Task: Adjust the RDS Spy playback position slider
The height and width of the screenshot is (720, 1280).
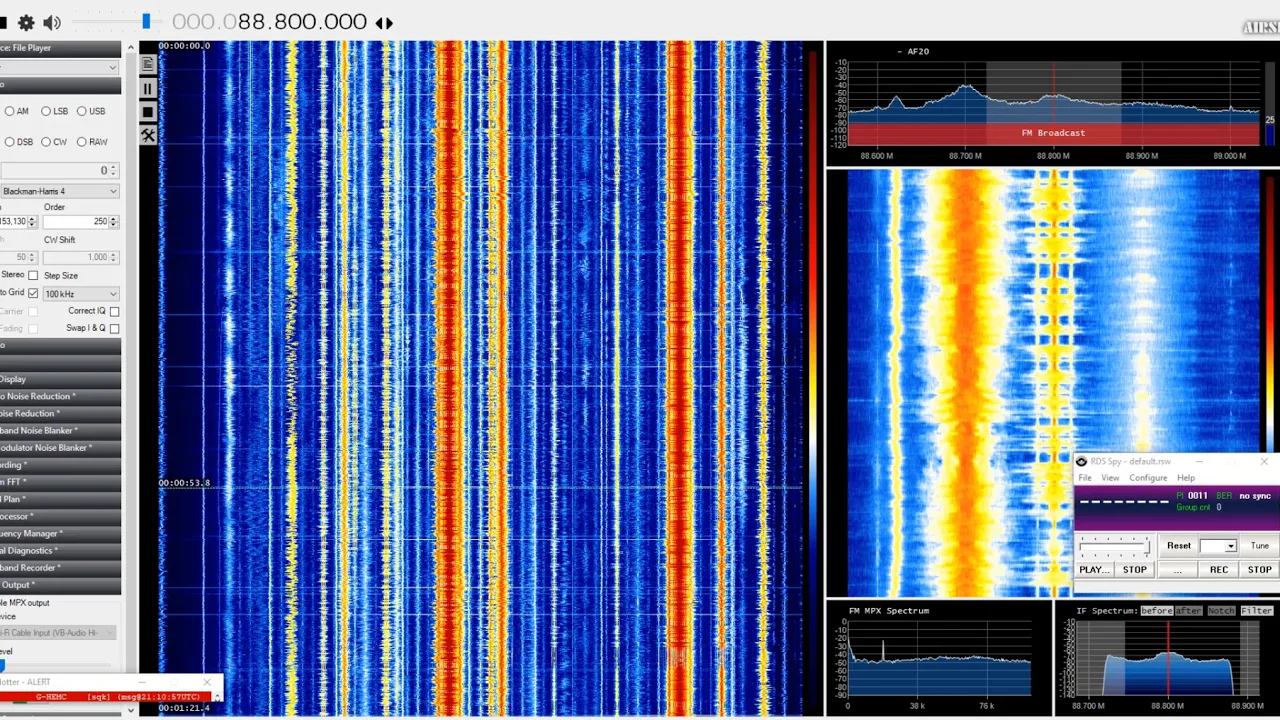Action: pyautogui.click(x=1114, y=546)
